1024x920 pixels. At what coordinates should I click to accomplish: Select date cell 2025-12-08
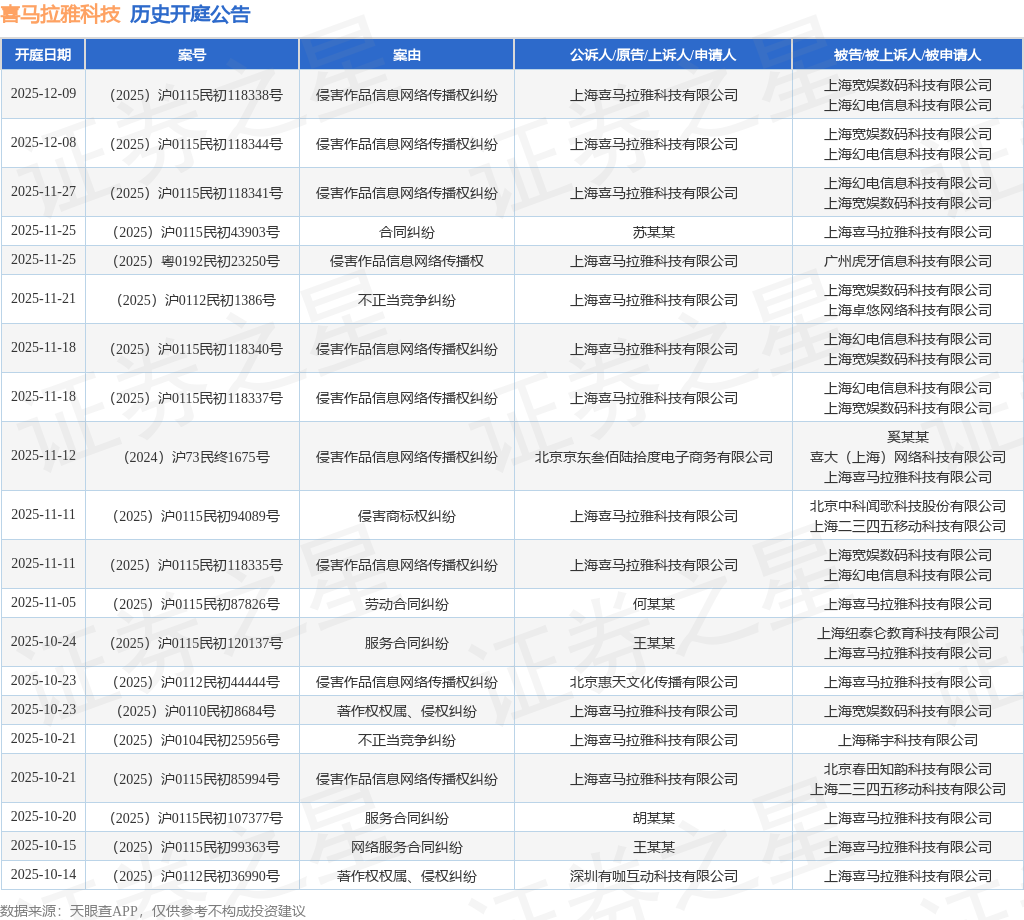click(43, 142)
